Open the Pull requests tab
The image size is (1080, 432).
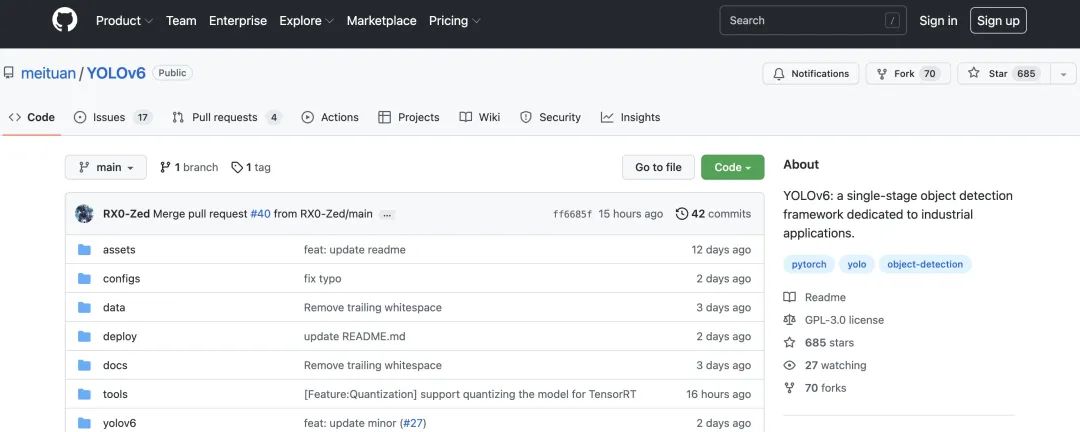click(226, 117)
